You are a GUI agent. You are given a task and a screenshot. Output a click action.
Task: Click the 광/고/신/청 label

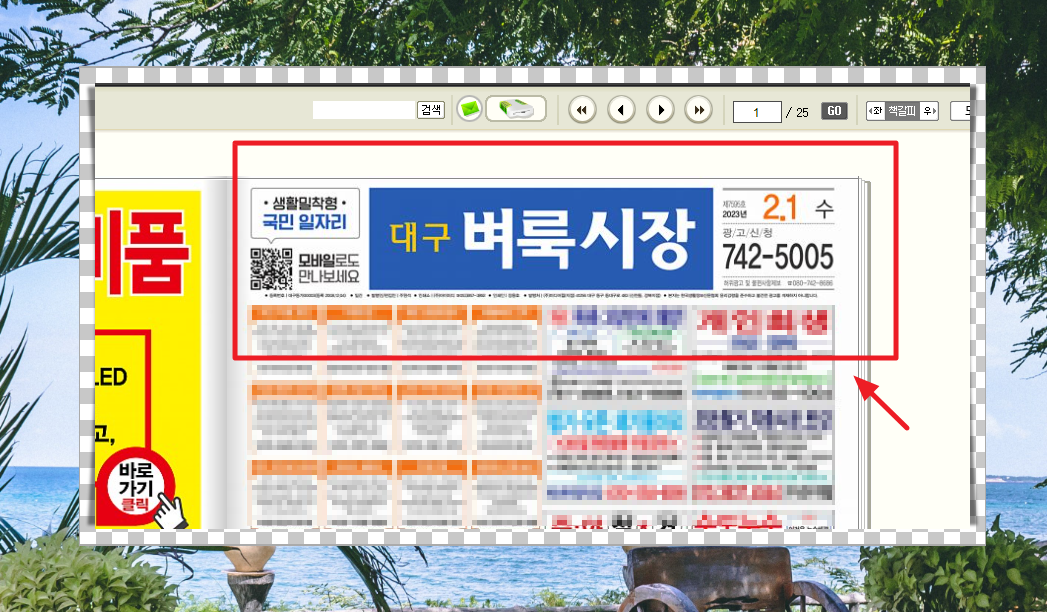[747, 232]
